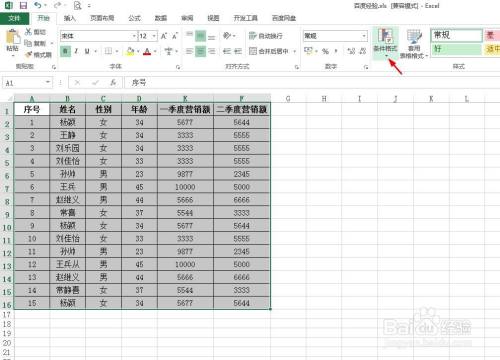The image size is (500, 360).
Task: Click the phonetic guide (wen) icon
Action: click(169, 51)
